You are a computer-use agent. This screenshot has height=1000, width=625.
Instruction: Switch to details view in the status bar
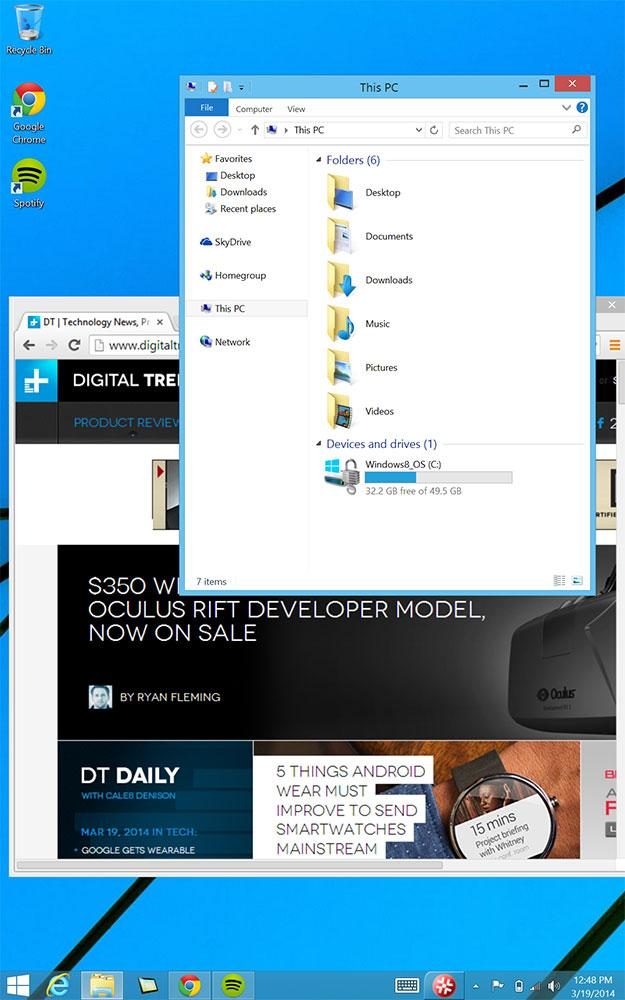[x=559, y=580]
